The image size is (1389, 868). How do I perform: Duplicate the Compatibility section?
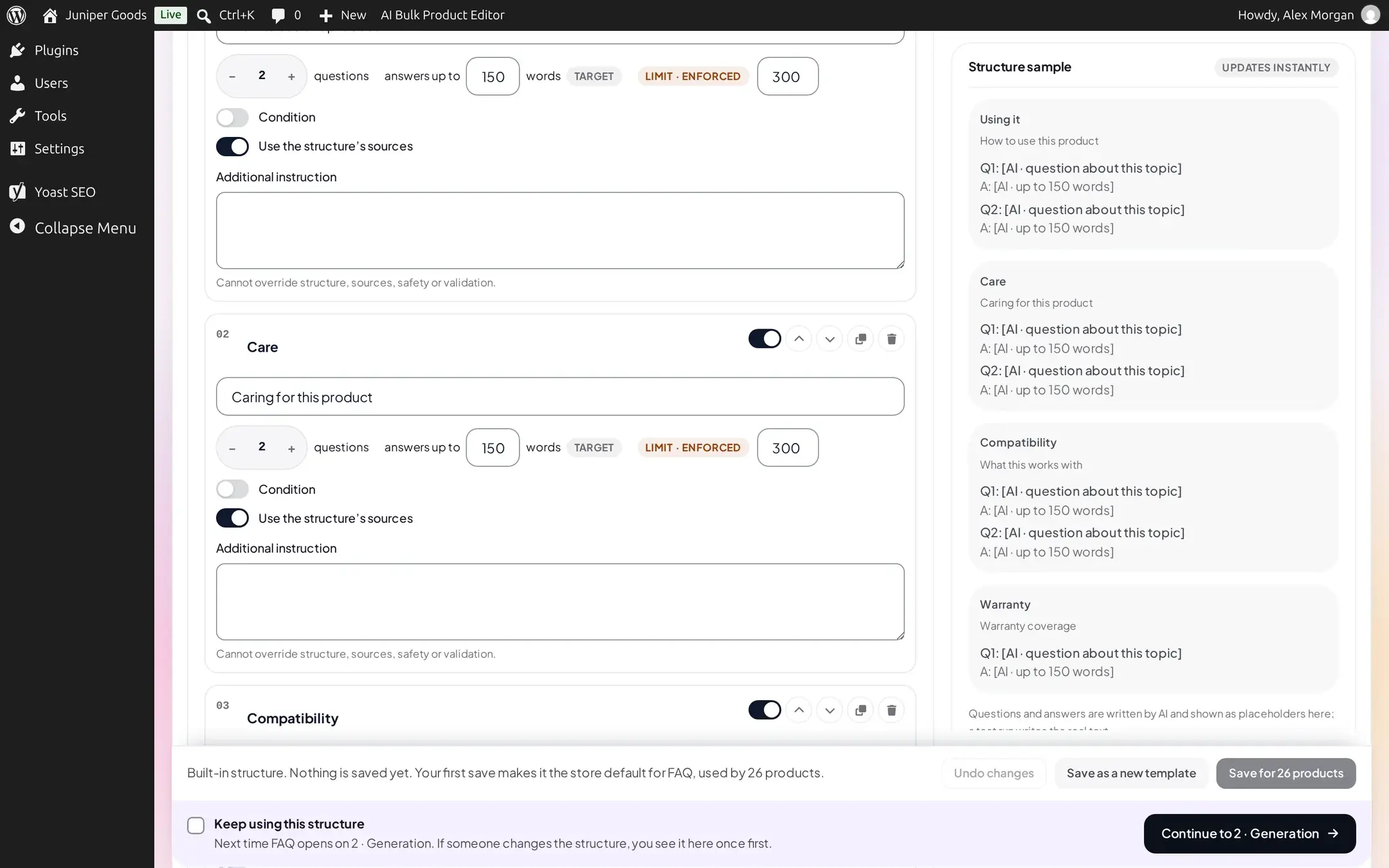[860, 710]
